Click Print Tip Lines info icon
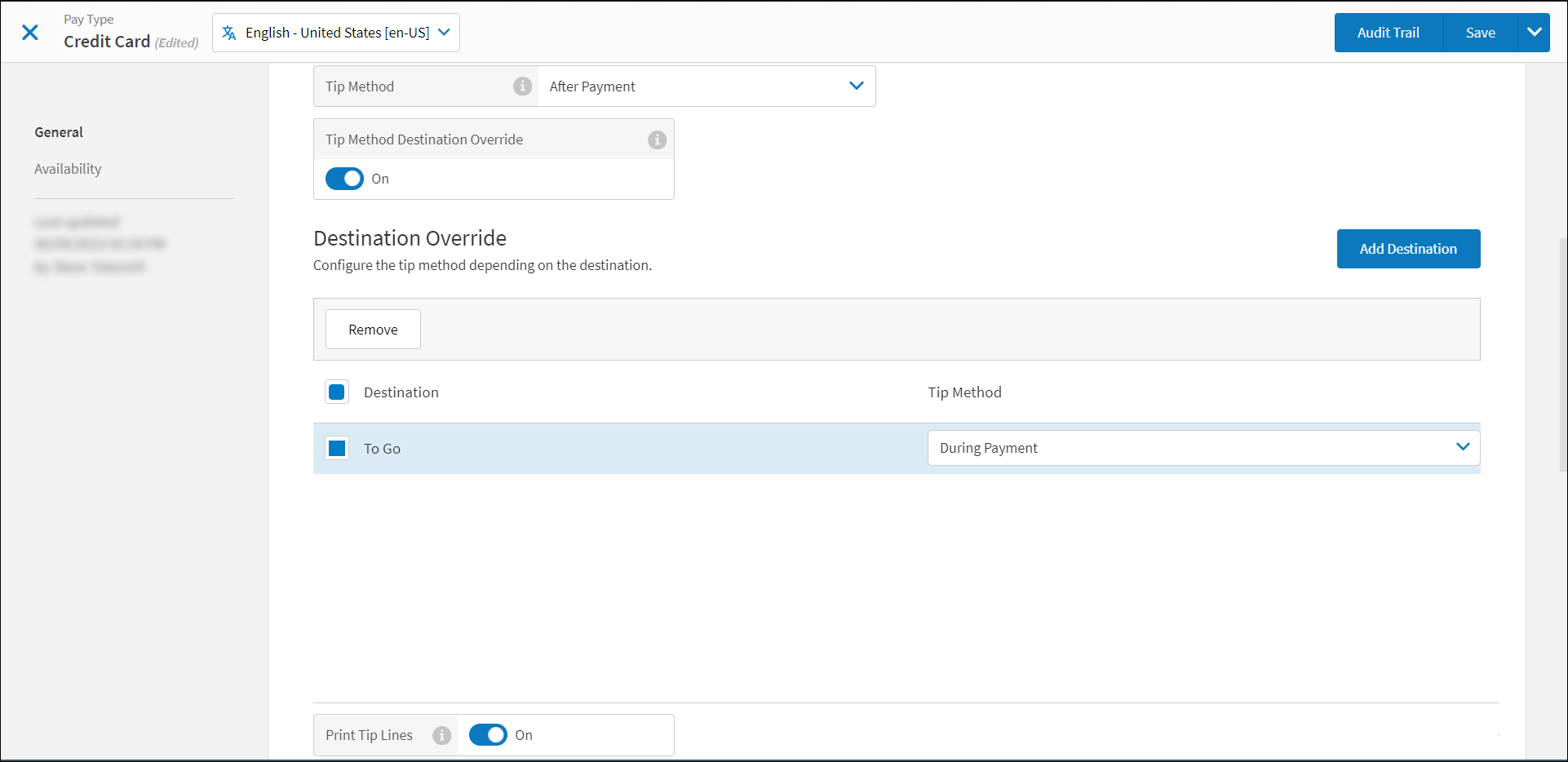Image resolution: width=1568 pixels, height=762 pixels. pos(441,735)
